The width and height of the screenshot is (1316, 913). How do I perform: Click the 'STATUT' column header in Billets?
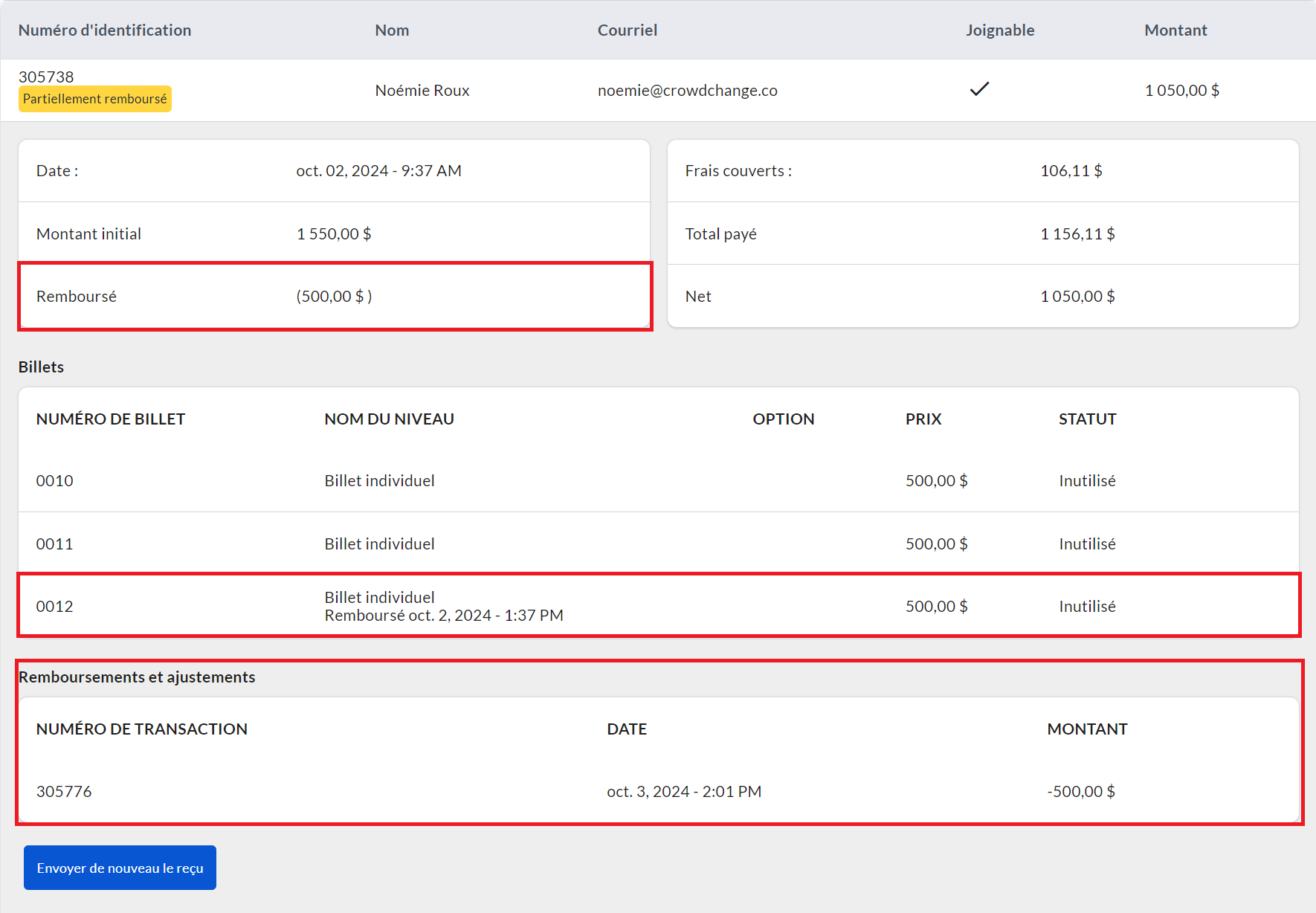1087,419
